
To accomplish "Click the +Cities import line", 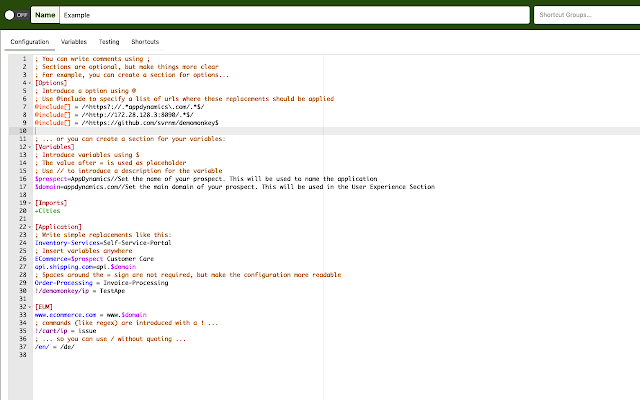I will [47, 211].
